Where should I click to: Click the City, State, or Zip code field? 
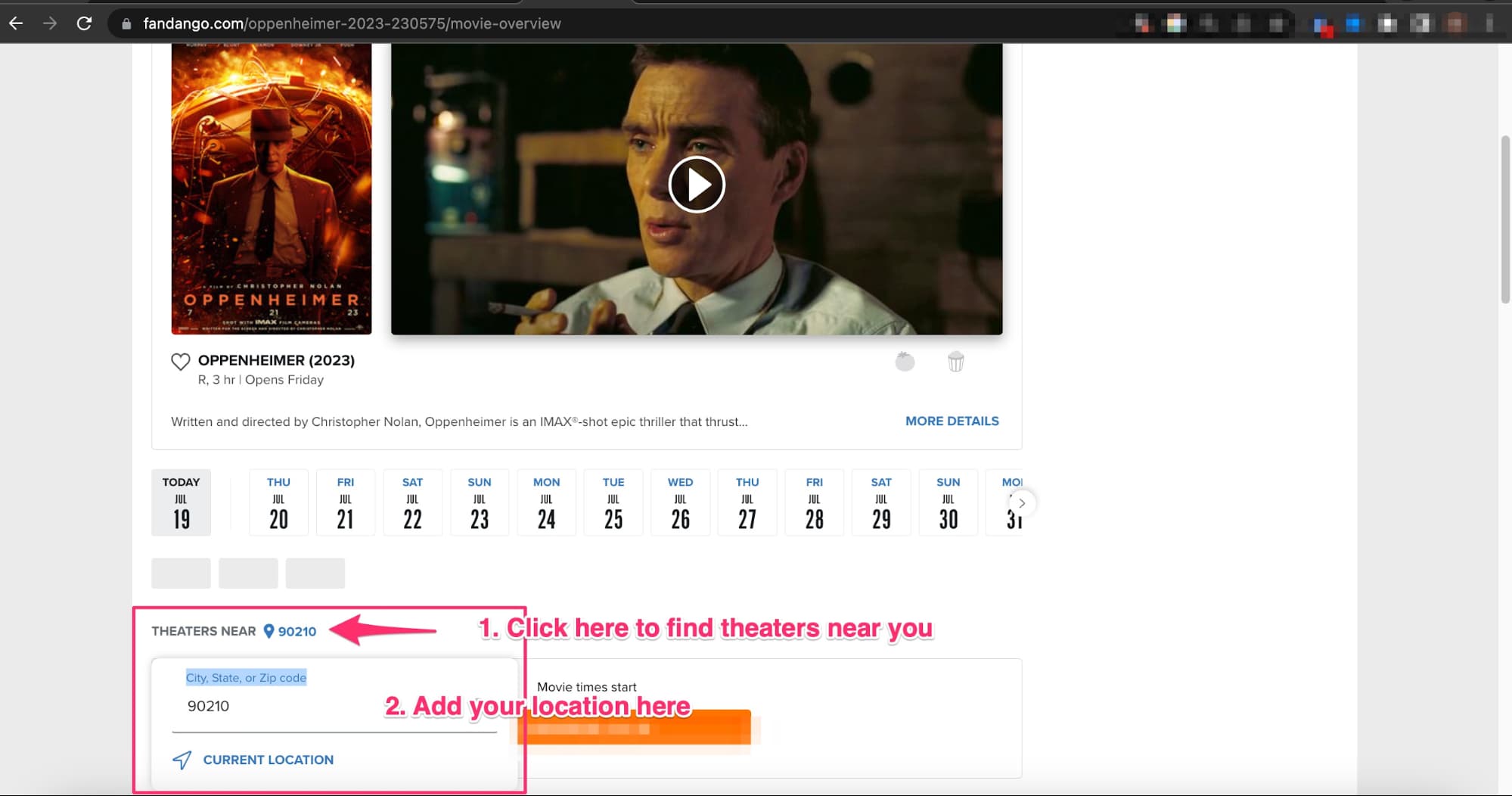pyautogui.click(x=333, y=706)
